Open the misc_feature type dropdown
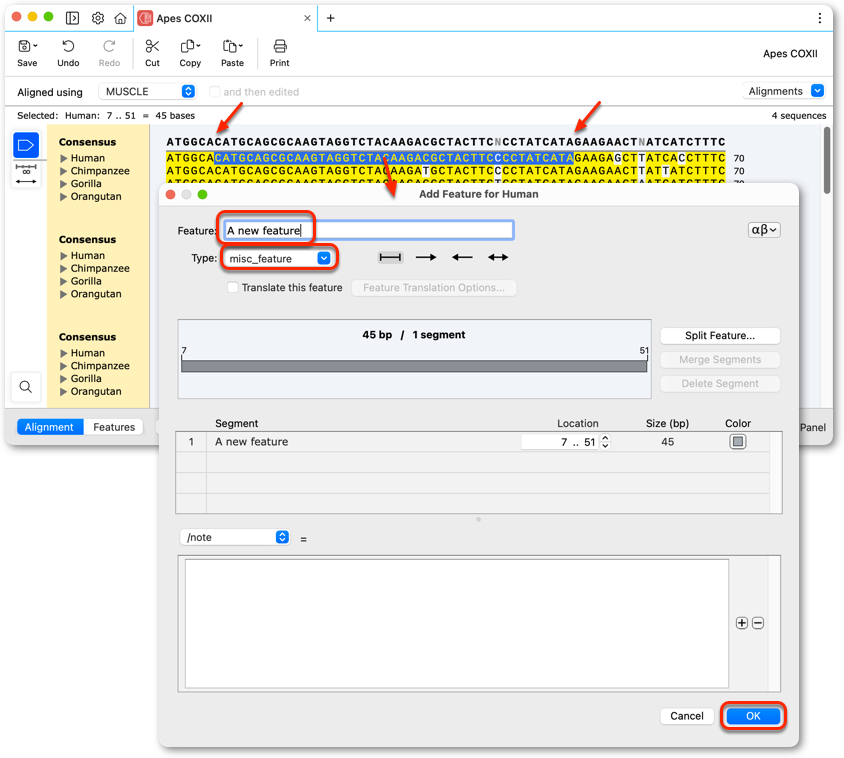 (279, 258)
